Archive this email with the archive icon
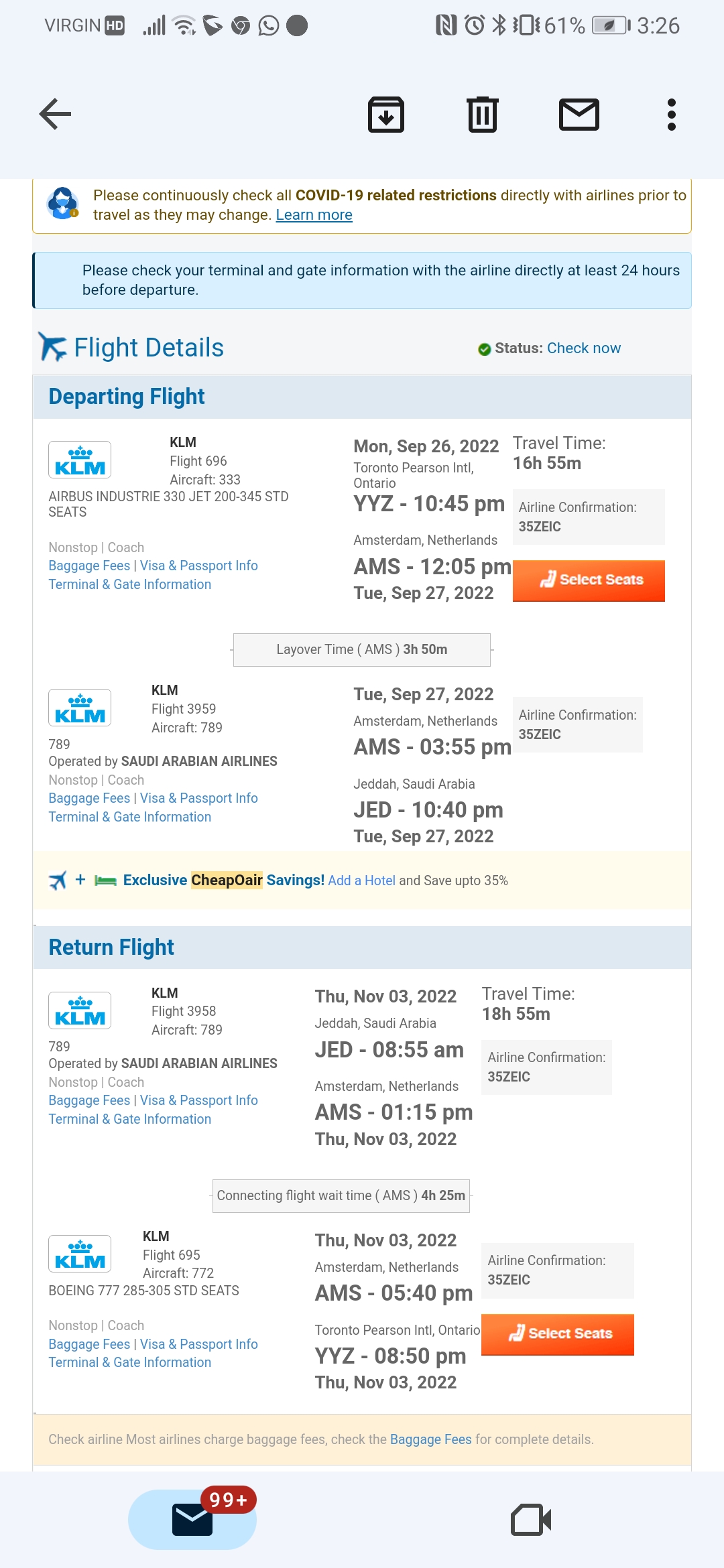This screenshot has height=1568, width=724. (x=386, y=115)
